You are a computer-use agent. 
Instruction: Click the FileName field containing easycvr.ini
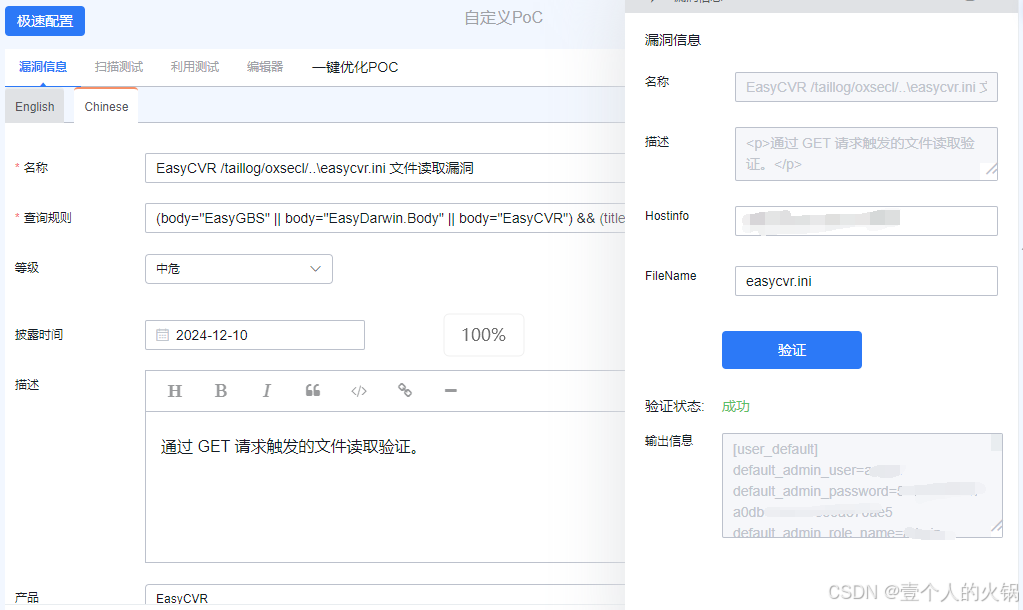(x=866, y=281)
